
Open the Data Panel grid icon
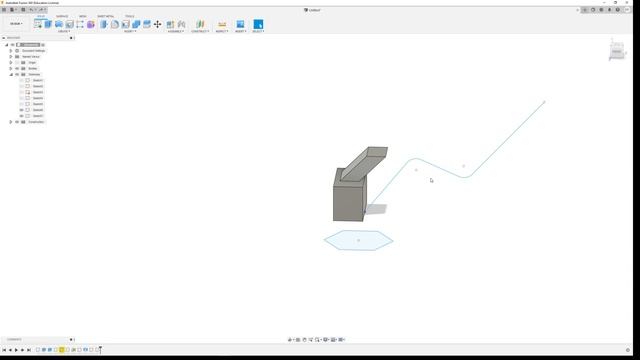[x=4, y=10]
